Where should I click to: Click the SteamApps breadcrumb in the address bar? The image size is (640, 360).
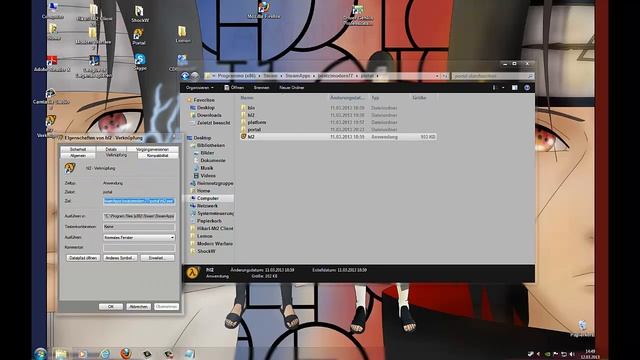(298, 76)
